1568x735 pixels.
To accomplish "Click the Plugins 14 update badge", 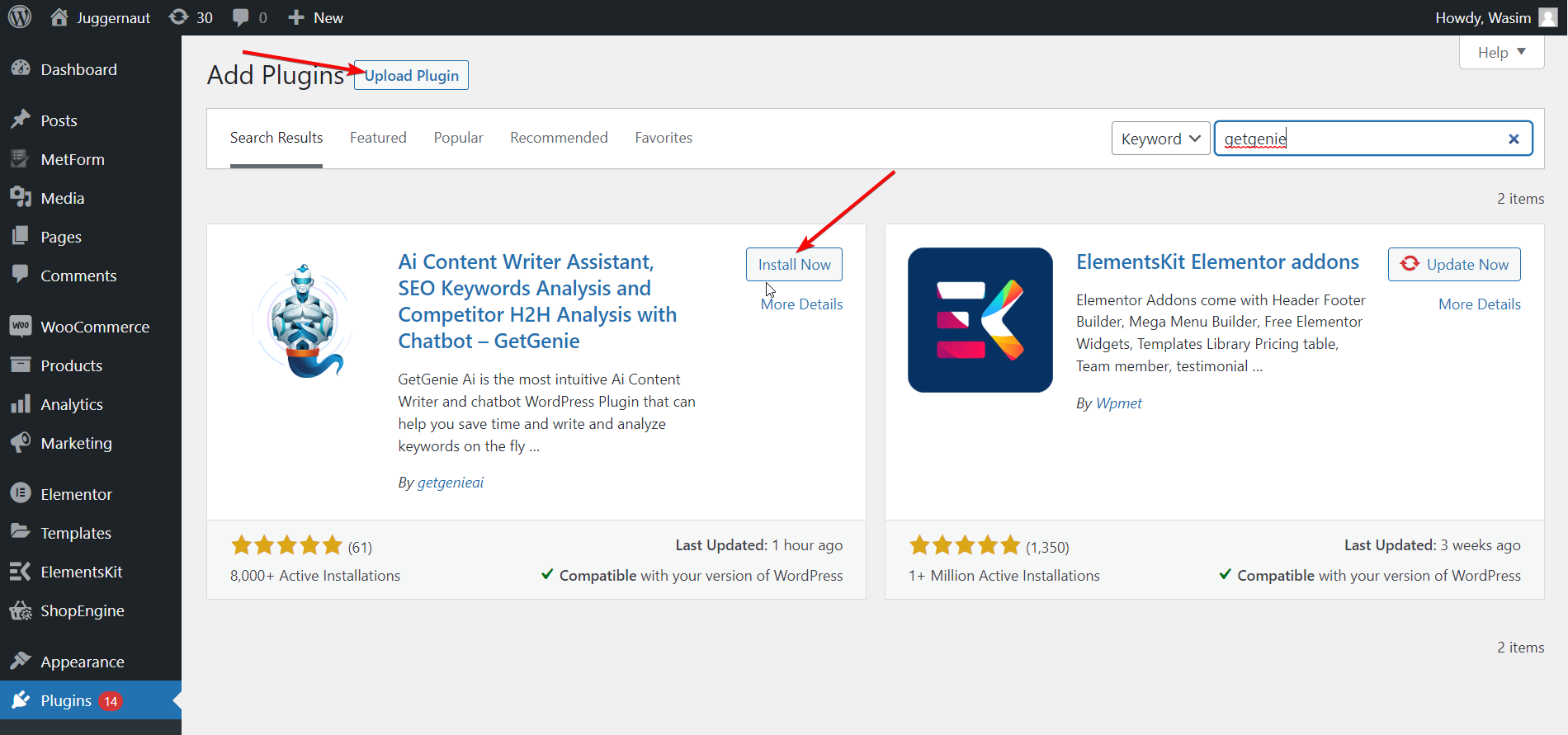I will pyautogui.click(x=111, y=700).
